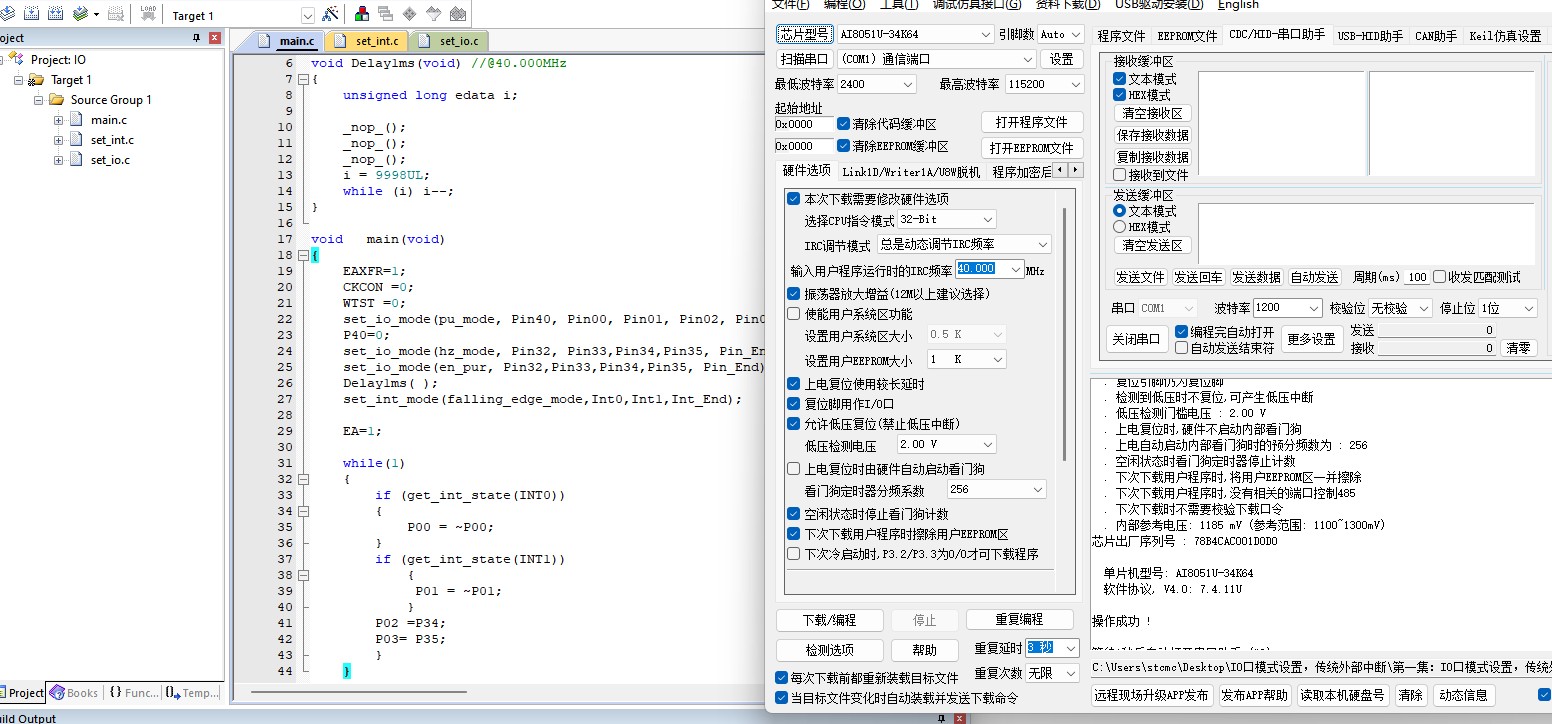1552x724 pixels.
Task: Switch to set_int.c editor tab
Action: click(367, 41)
